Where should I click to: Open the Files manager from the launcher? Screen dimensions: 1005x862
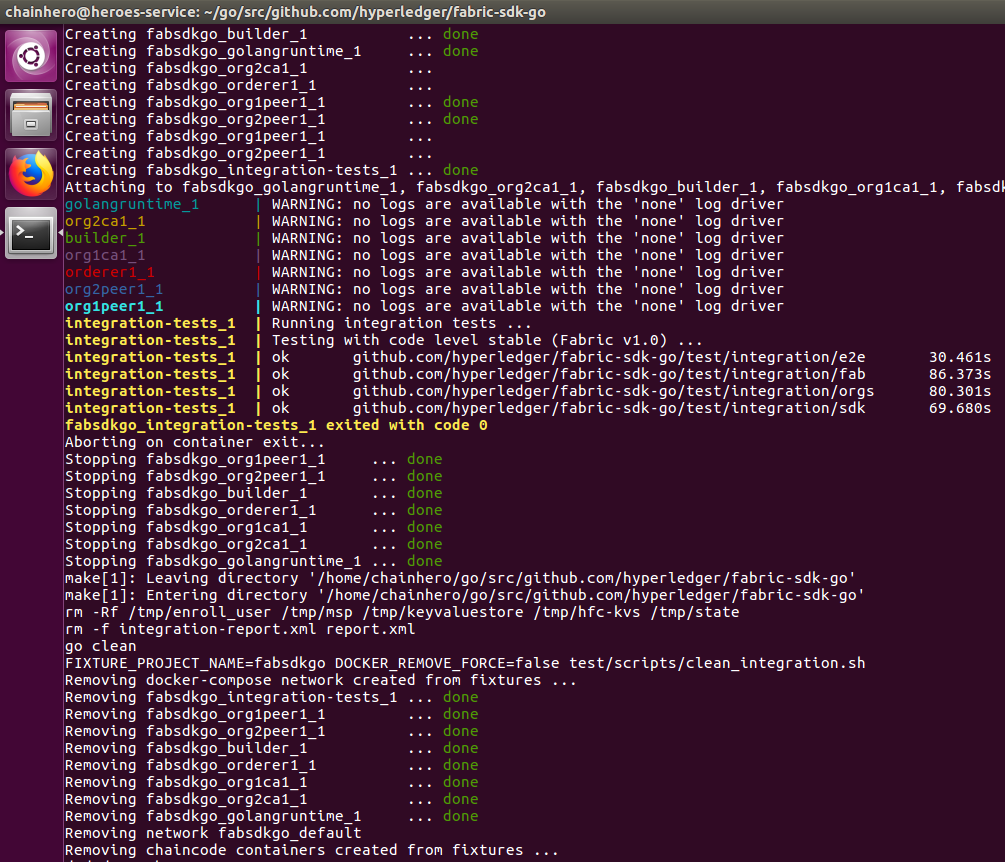click(31, 115)
